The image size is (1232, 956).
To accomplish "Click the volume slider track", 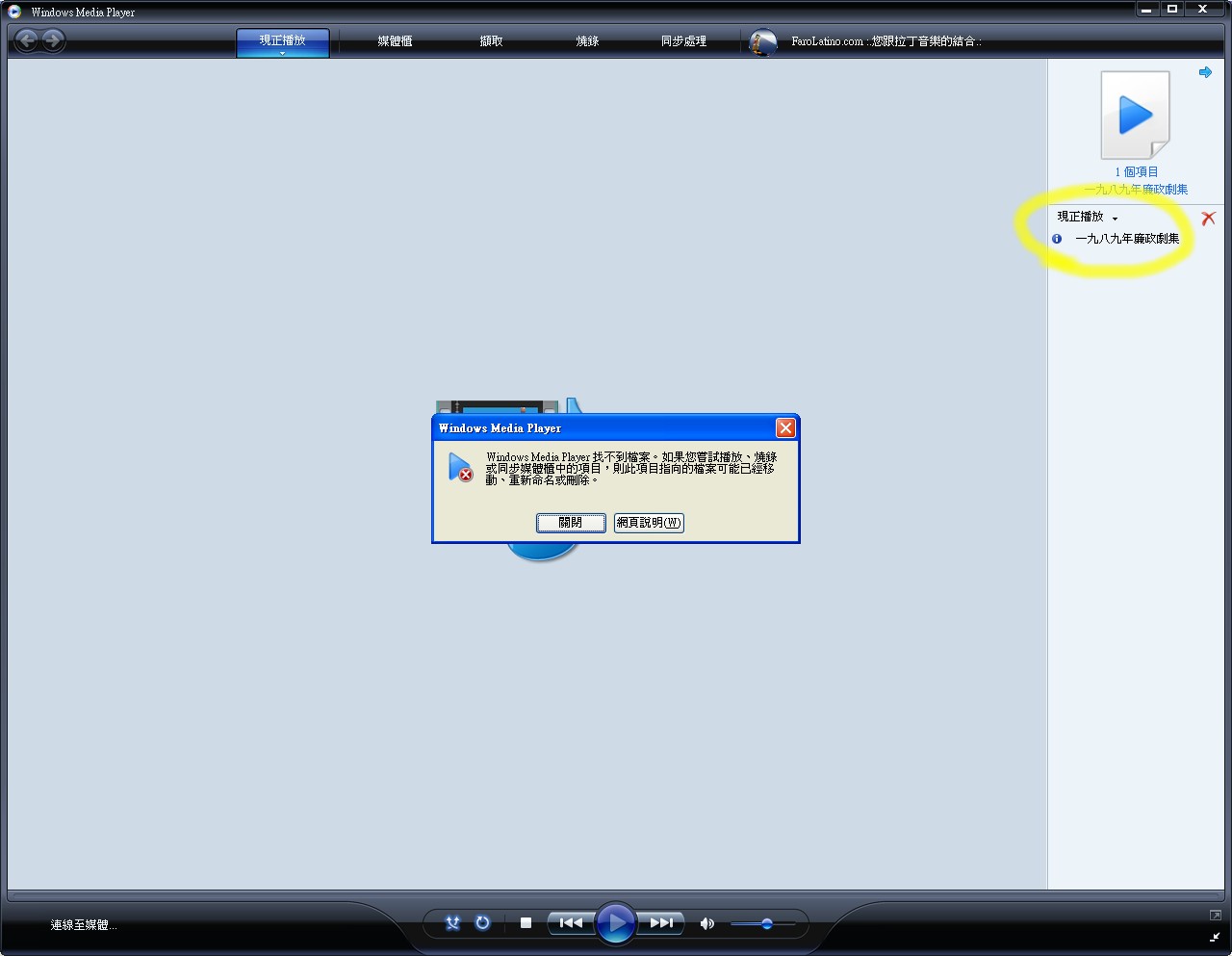I will tap(763, 924).
